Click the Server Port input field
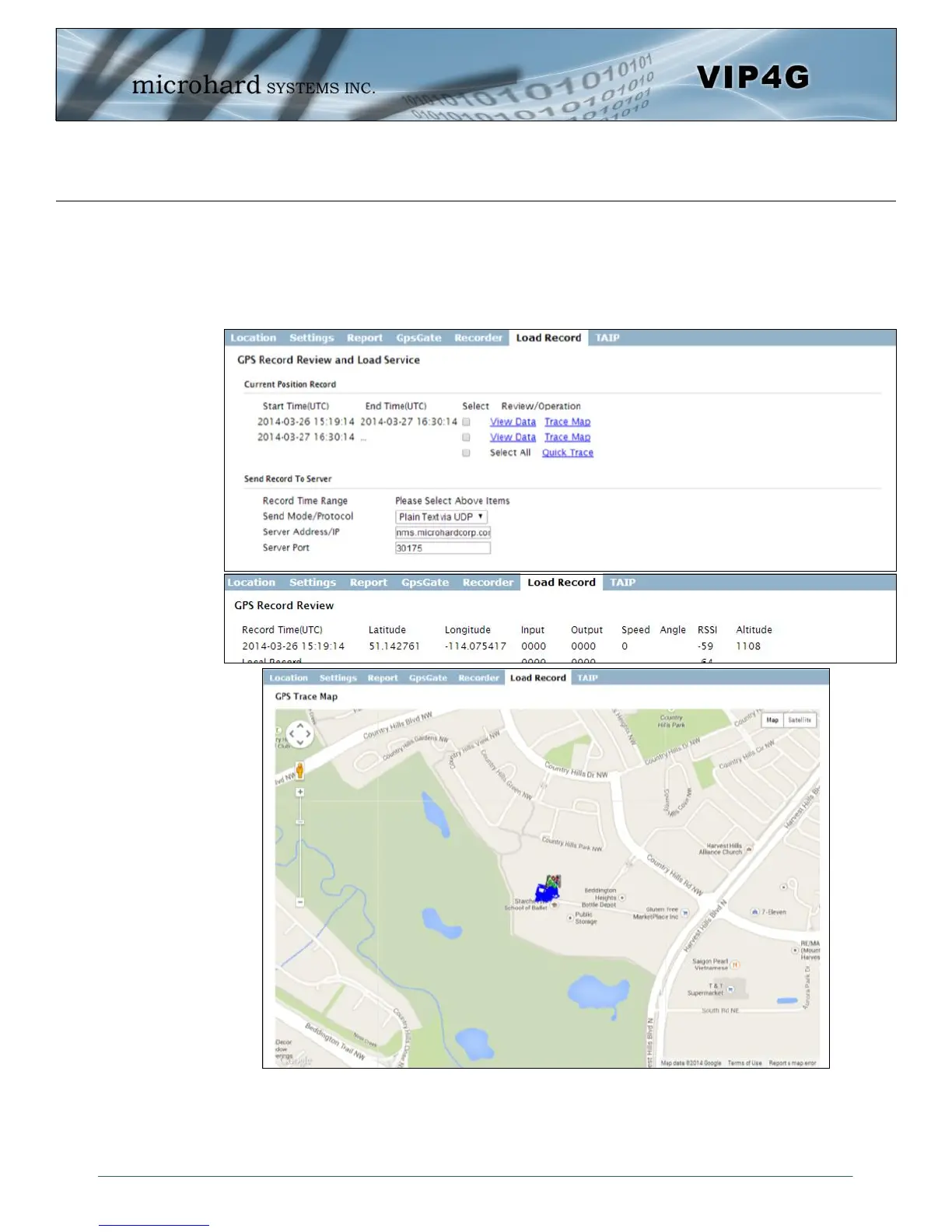Screen dimensions: 952x1232 coord(443,548)
